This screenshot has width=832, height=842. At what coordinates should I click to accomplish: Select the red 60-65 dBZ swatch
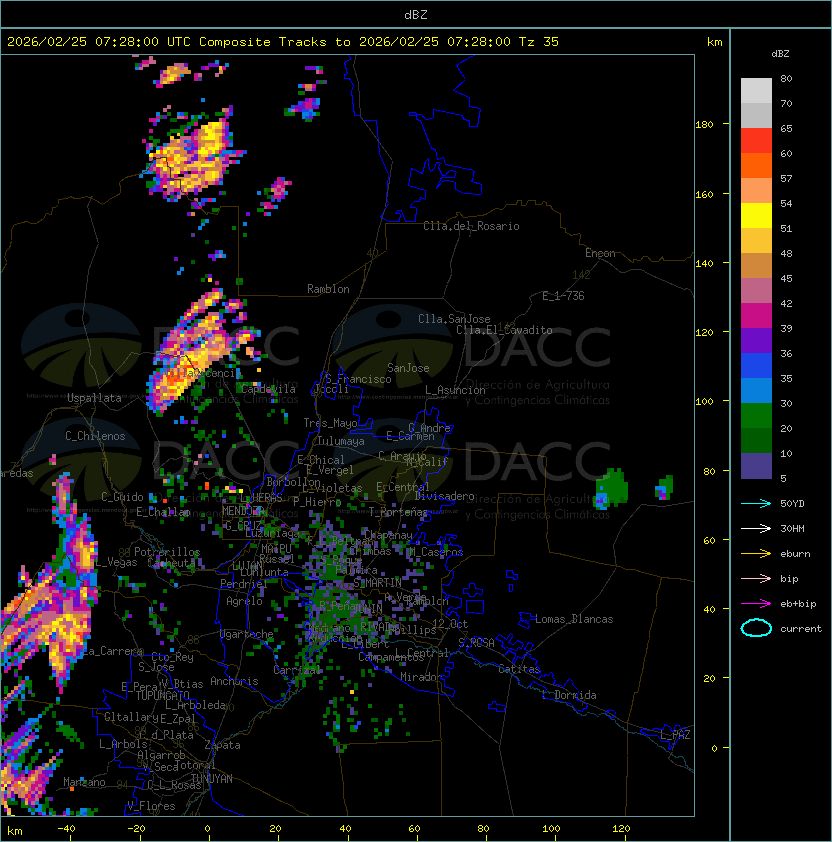[756, 141]
